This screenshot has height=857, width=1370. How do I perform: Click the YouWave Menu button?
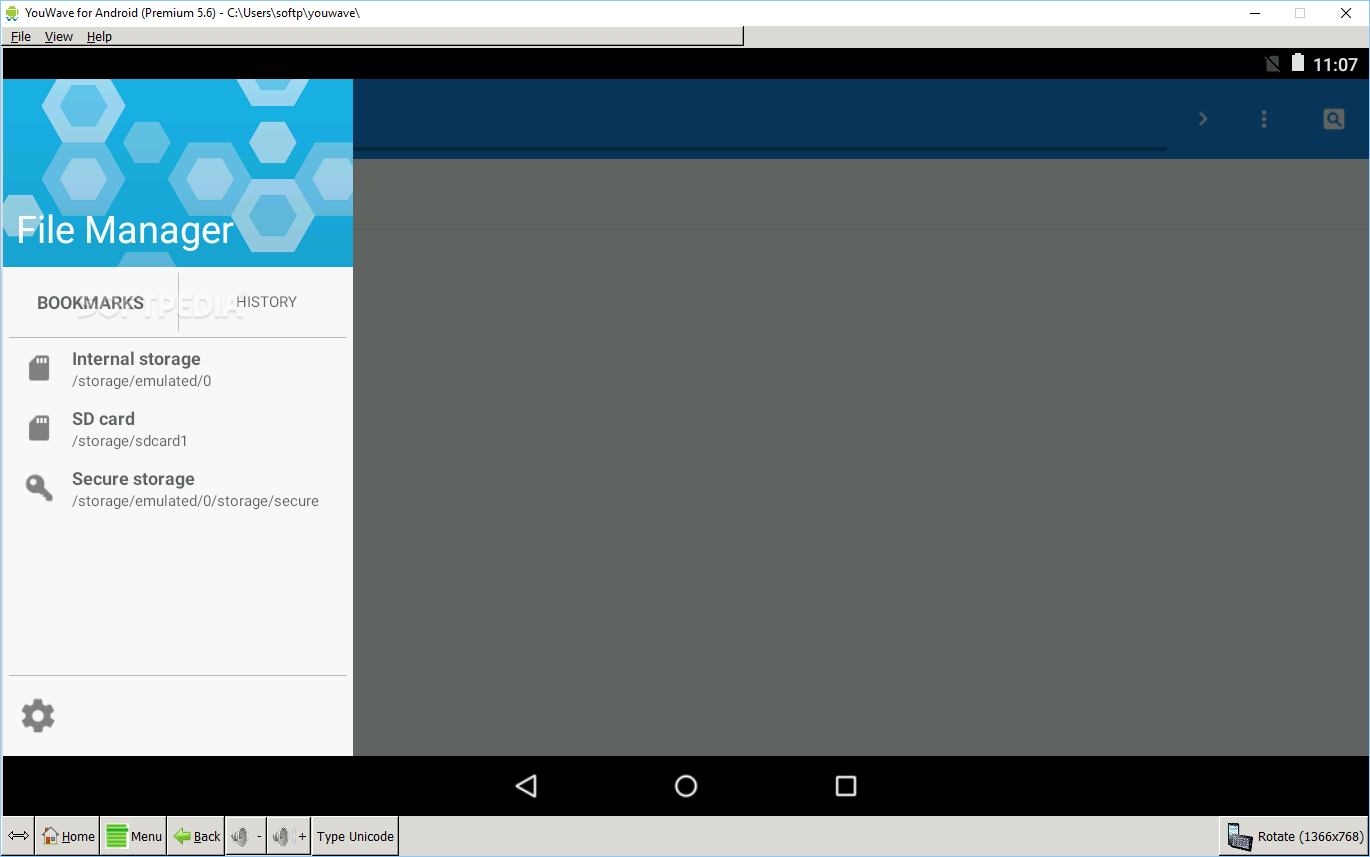point(133,836)
